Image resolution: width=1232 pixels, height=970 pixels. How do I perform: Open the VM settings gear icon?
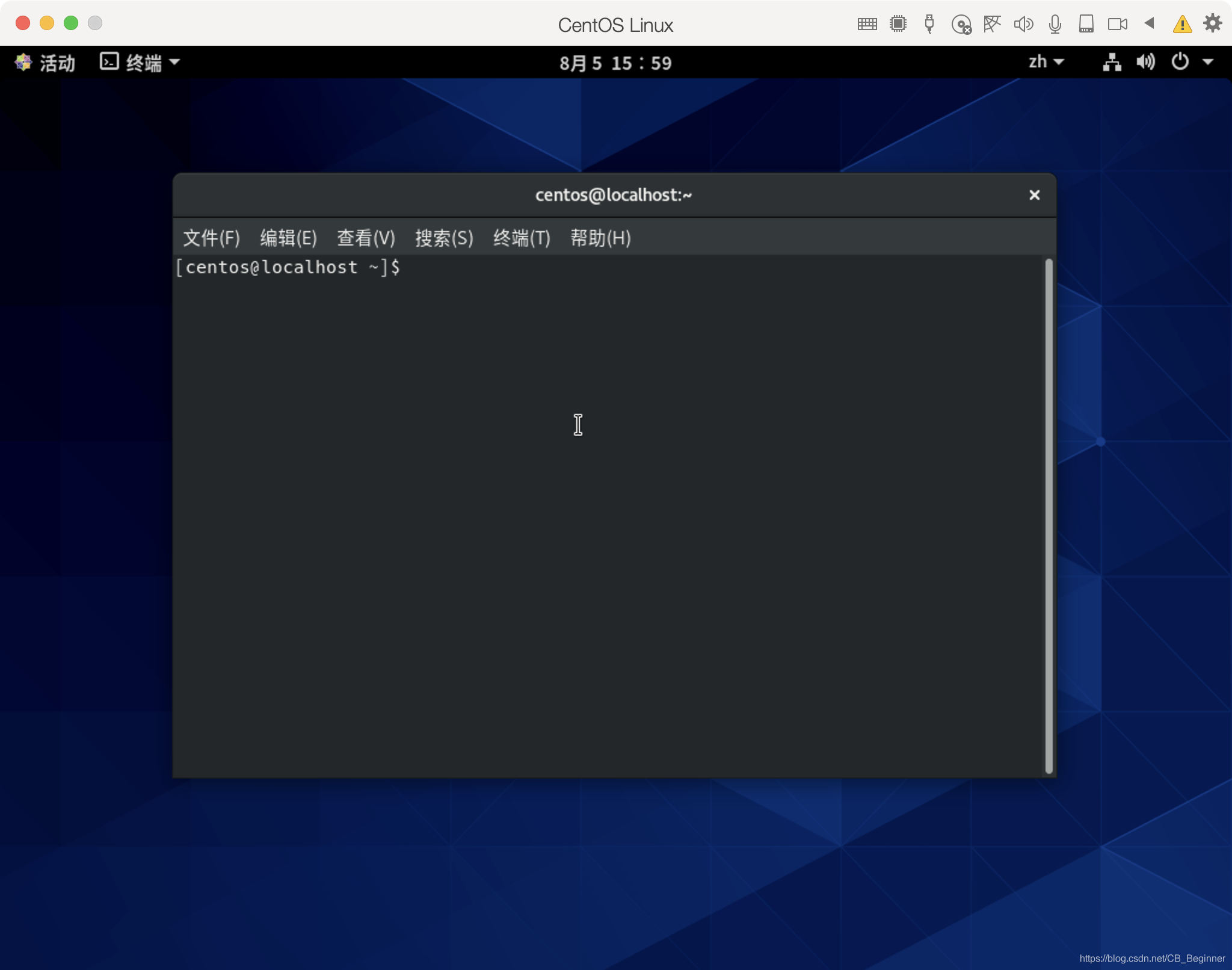[1213, 23]
